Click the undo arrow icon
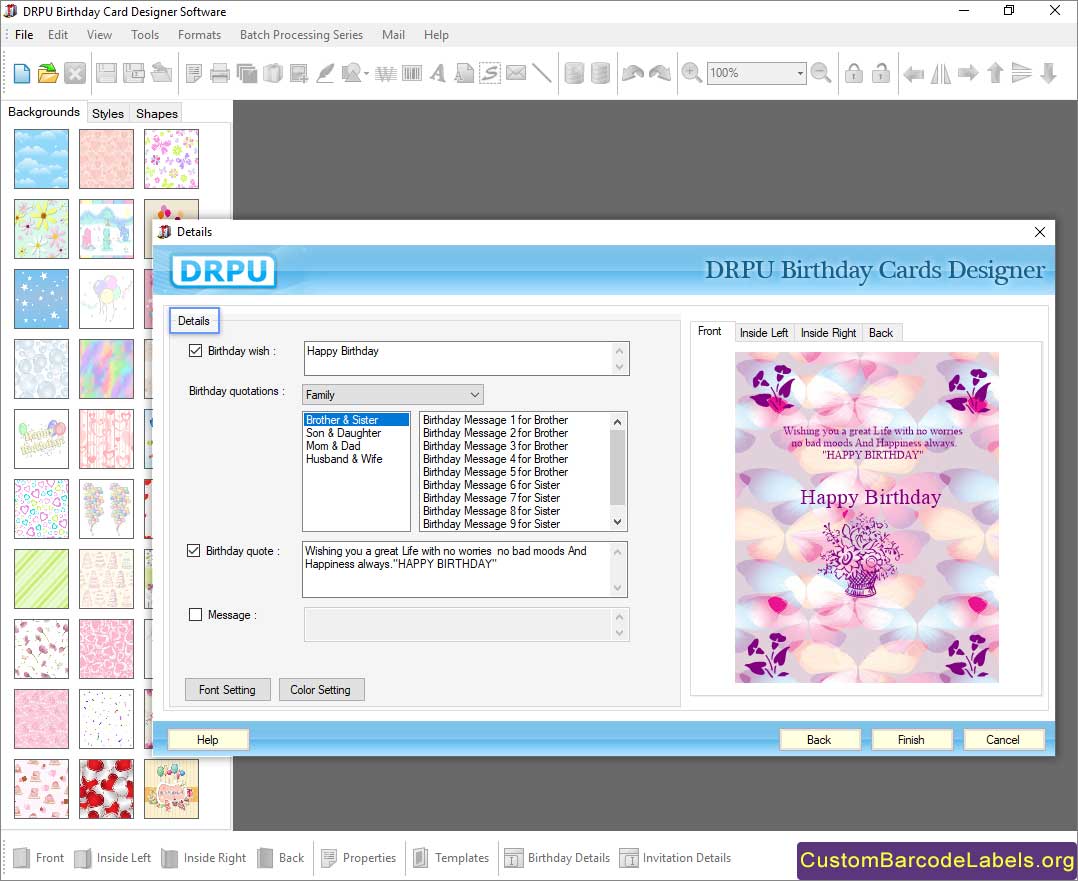 click(x=632, y=73)
